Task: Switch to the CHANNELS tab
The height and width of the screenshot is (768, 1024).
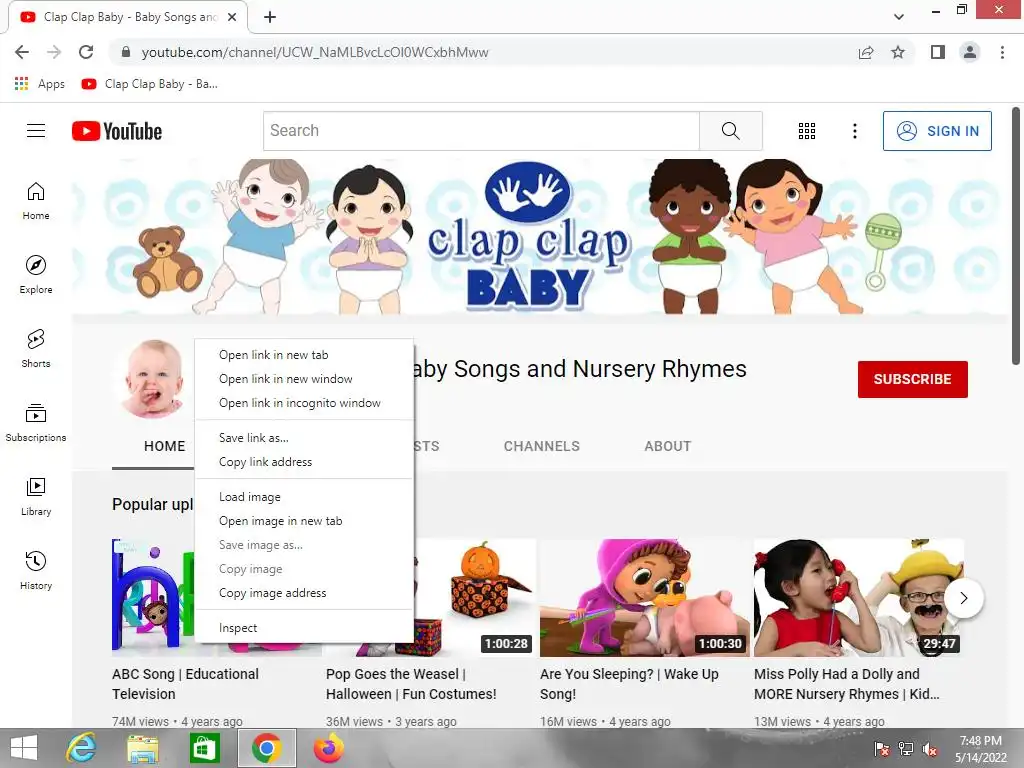Action: [x=541, y=446]
